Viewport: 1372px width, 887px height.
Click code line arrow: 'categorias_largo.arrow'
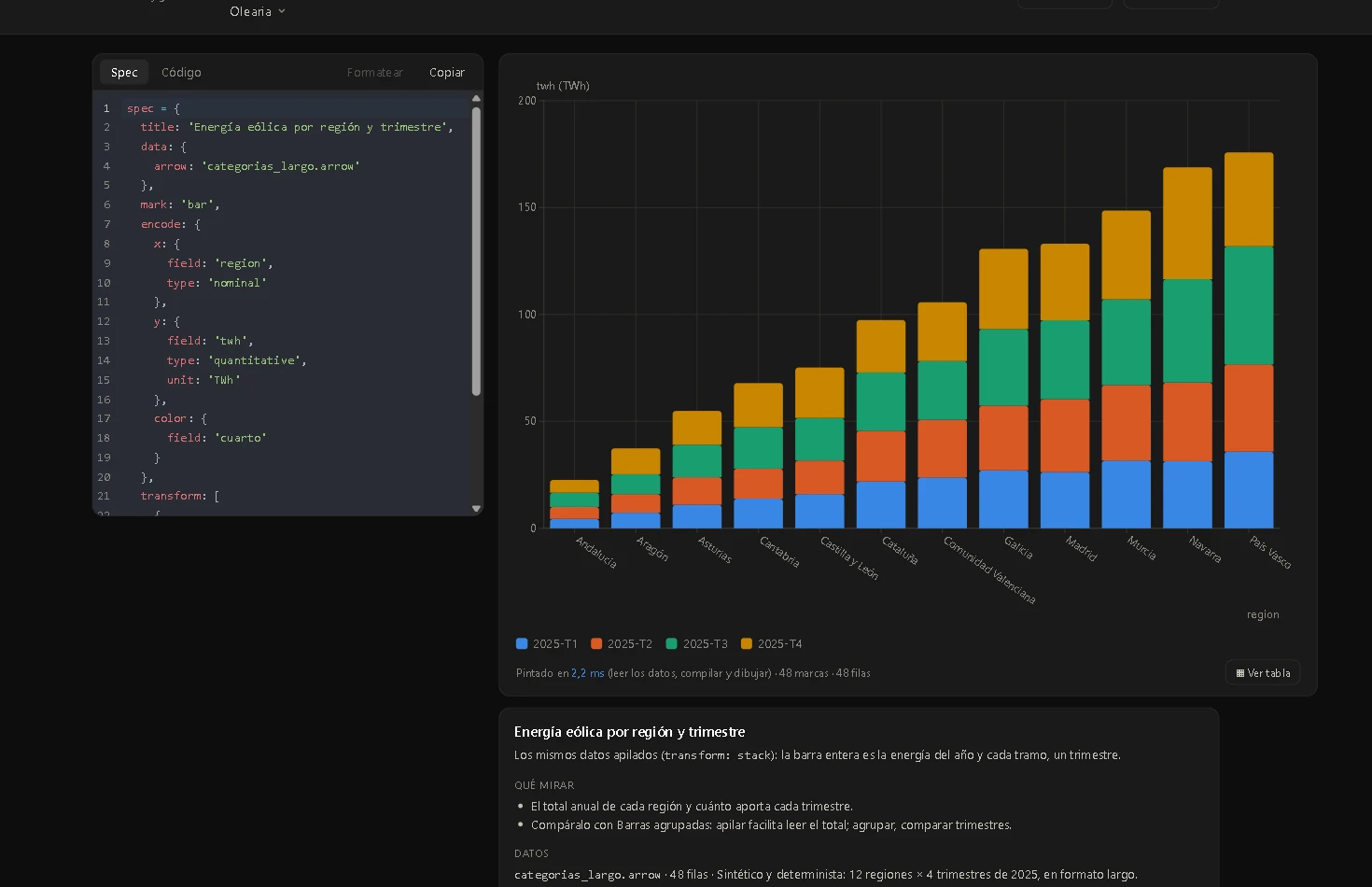click(257, 166)
